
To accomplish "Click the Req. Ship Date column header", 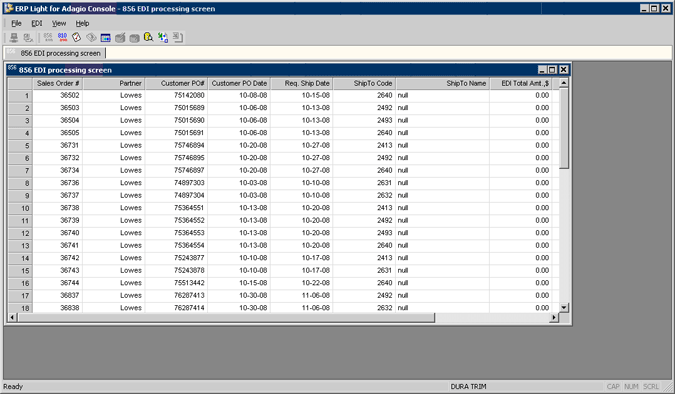I will (302, 84).
